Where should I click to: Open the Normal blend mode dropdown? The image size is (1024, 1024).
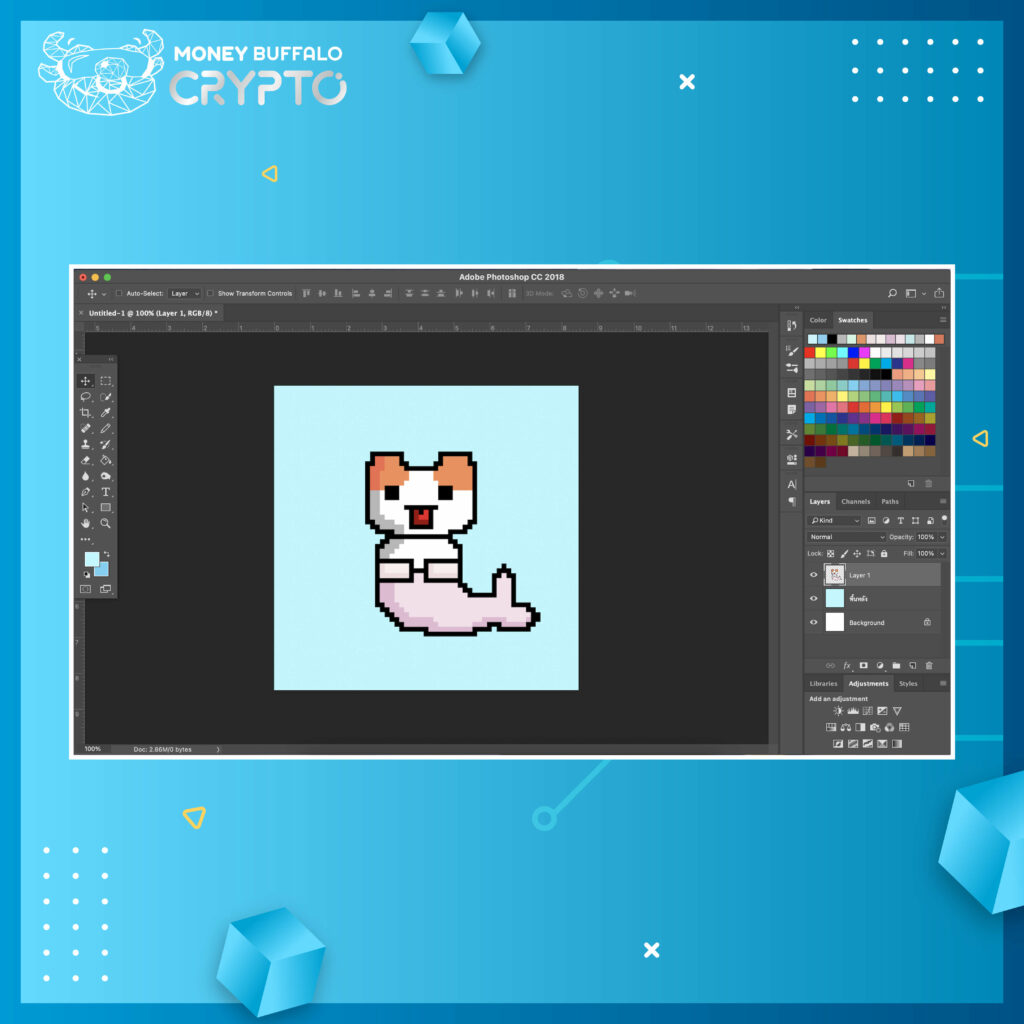point(846,537)
